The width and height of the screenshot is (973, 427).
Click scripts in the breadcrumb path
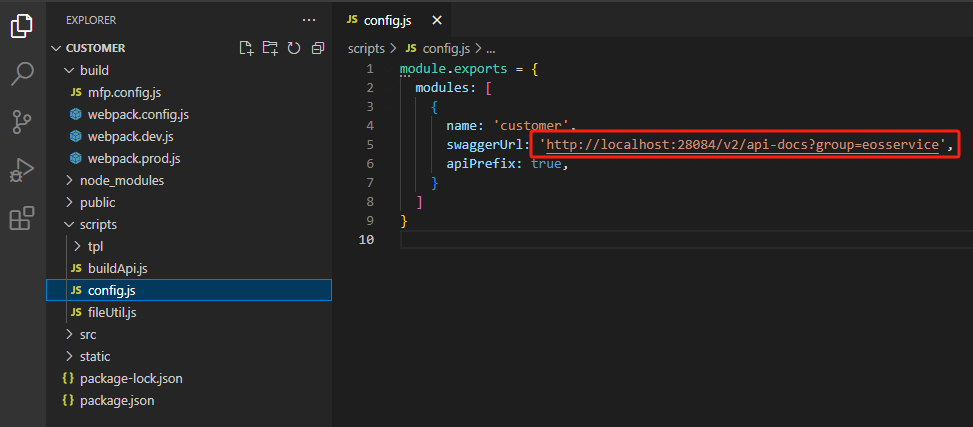click(366, 48)
